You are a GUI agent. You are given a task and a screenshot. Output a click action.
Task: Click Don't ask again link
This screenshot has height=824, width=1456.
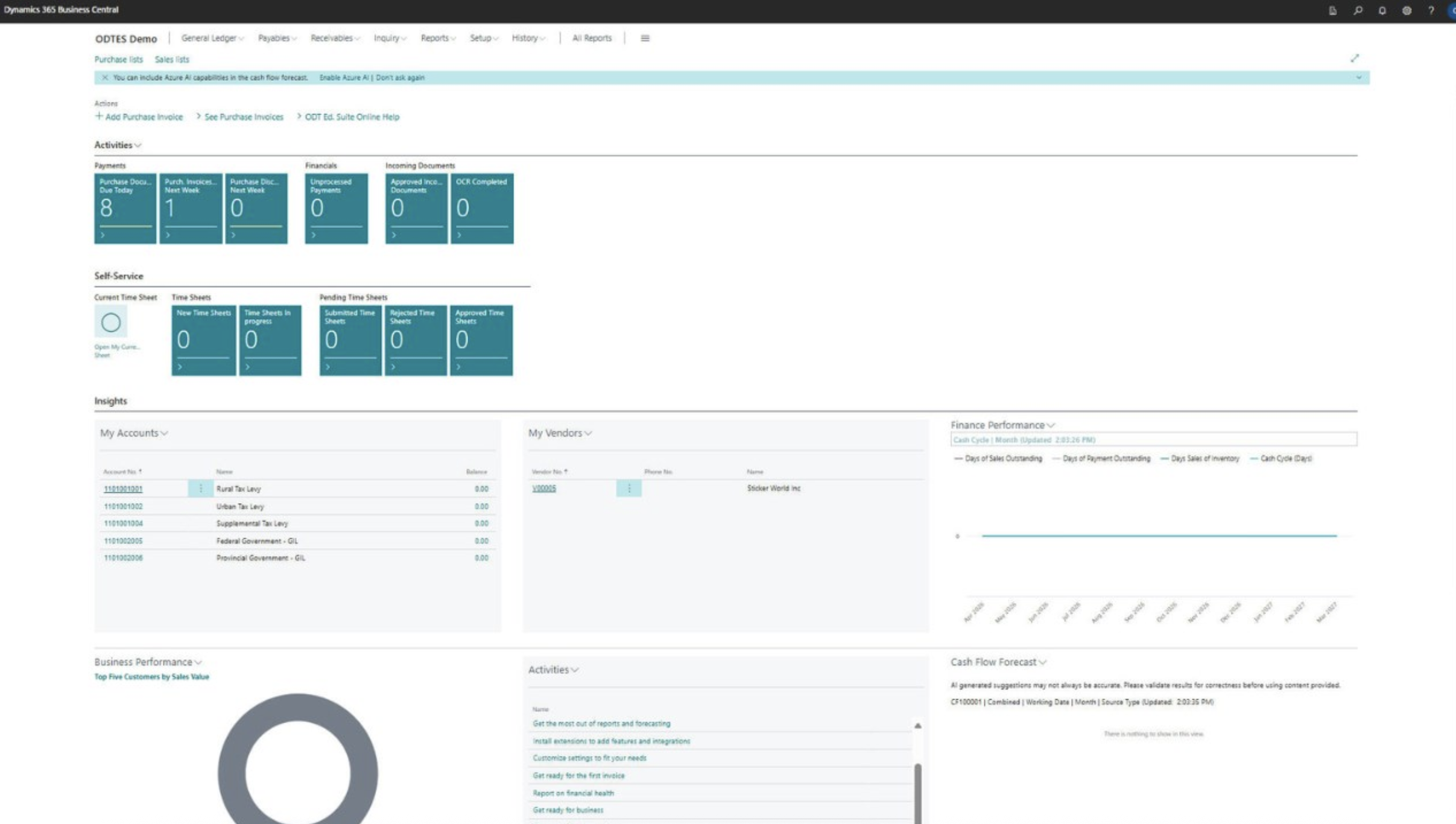pyautogui.click(x=400, y=77)
